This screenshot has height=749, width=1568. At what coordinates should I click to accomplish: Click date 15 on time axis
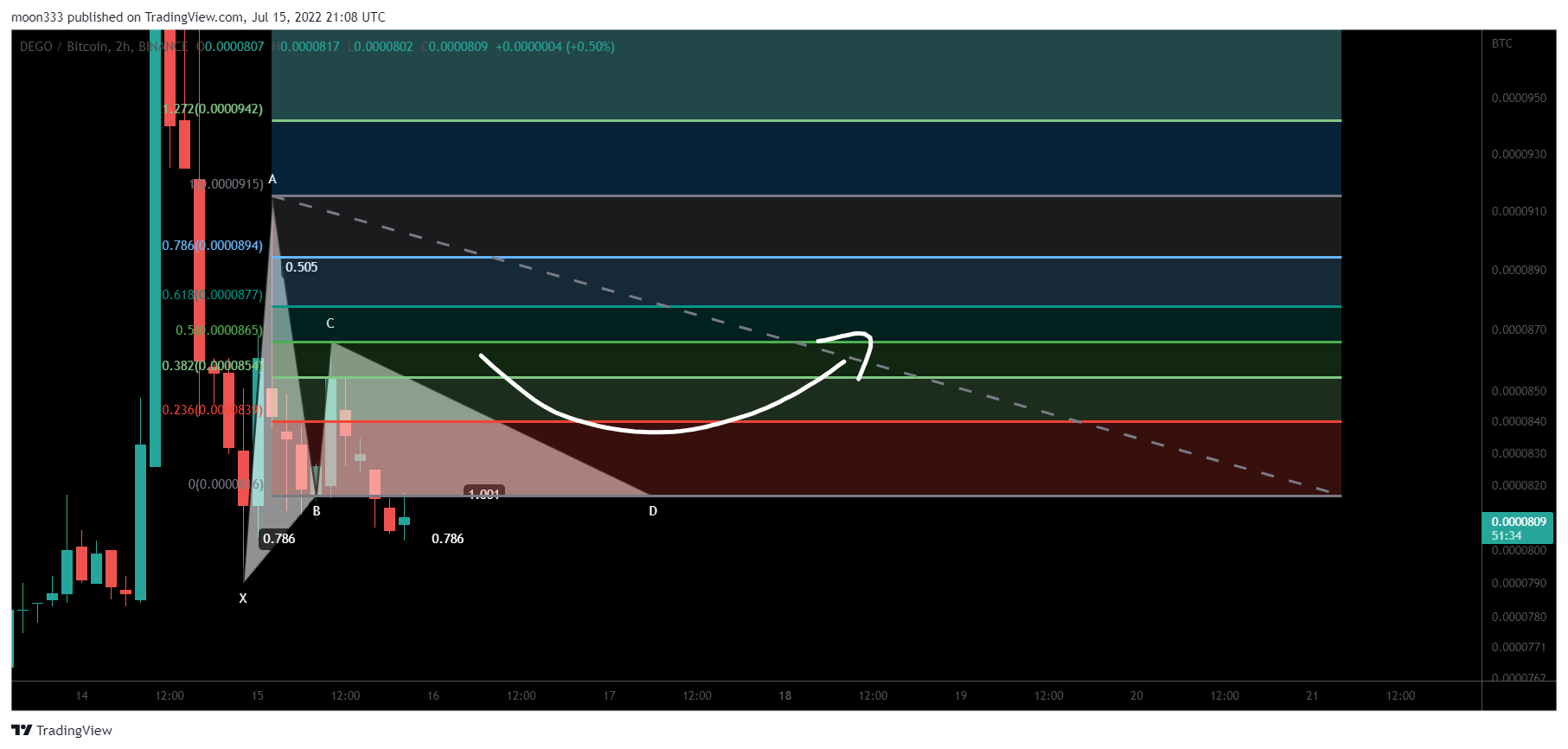[x=258, y=695]
